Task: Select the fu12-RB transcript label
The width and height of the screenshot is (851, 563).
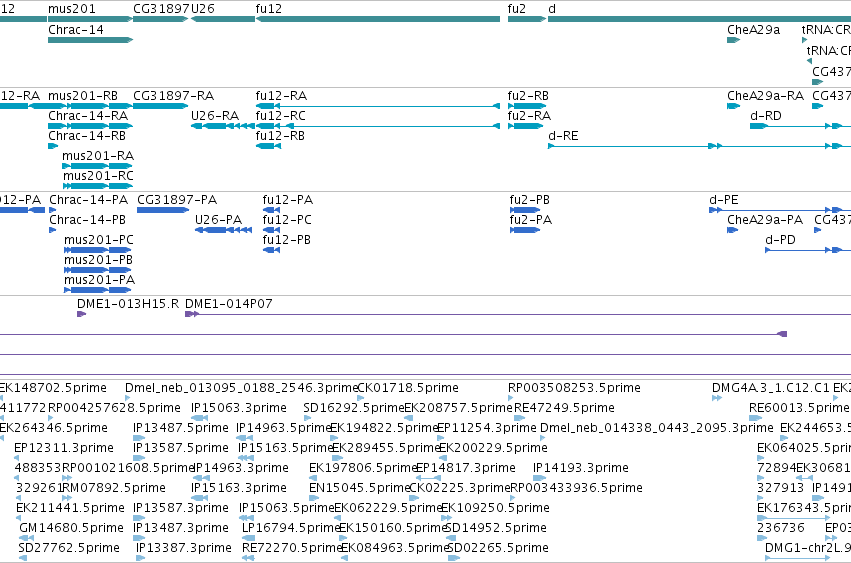Action: click(x=280, y=136)
